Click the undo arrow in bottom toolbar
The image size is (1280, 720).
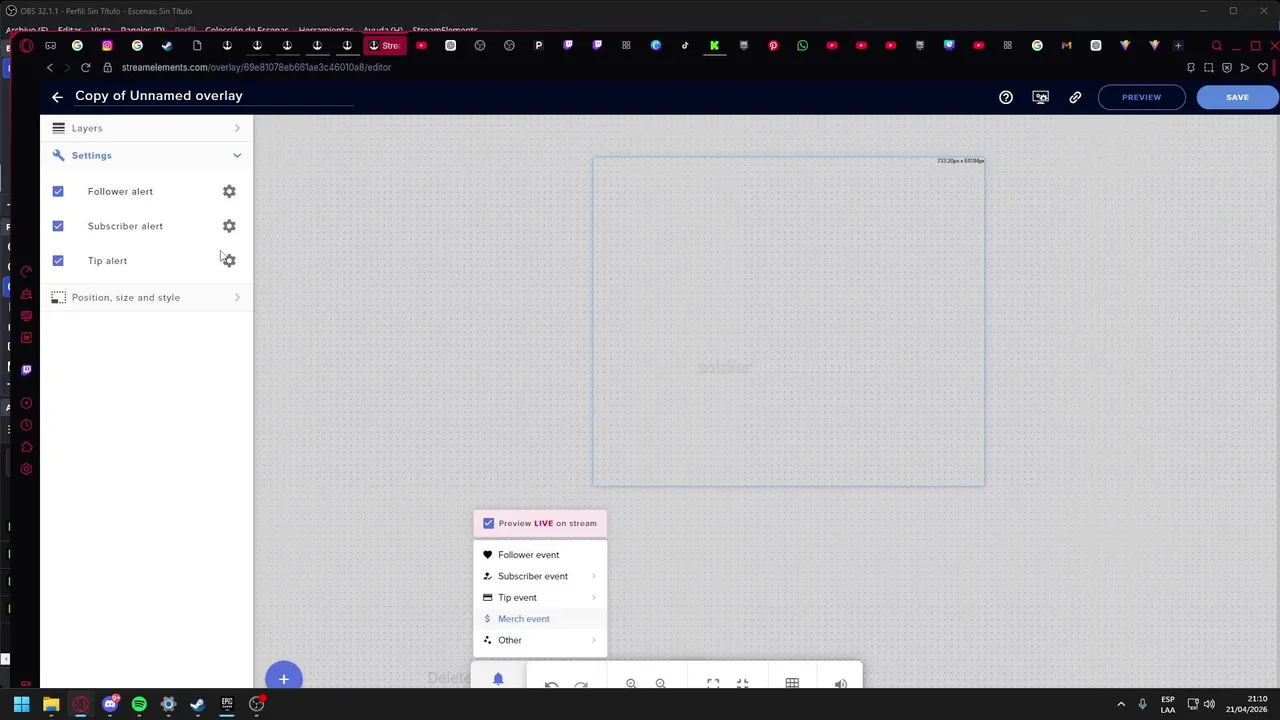click(x=551, y=684)
